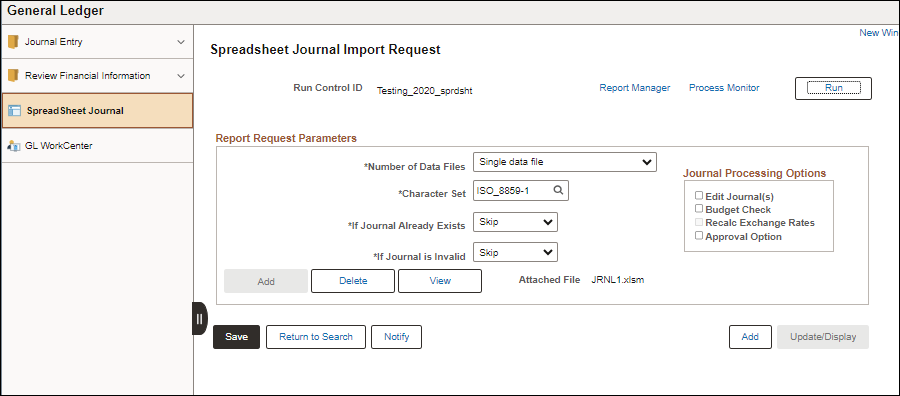900x396 pixels.
Task: Open GL WorkCenter from the sidebar
Action: point(97,146)
